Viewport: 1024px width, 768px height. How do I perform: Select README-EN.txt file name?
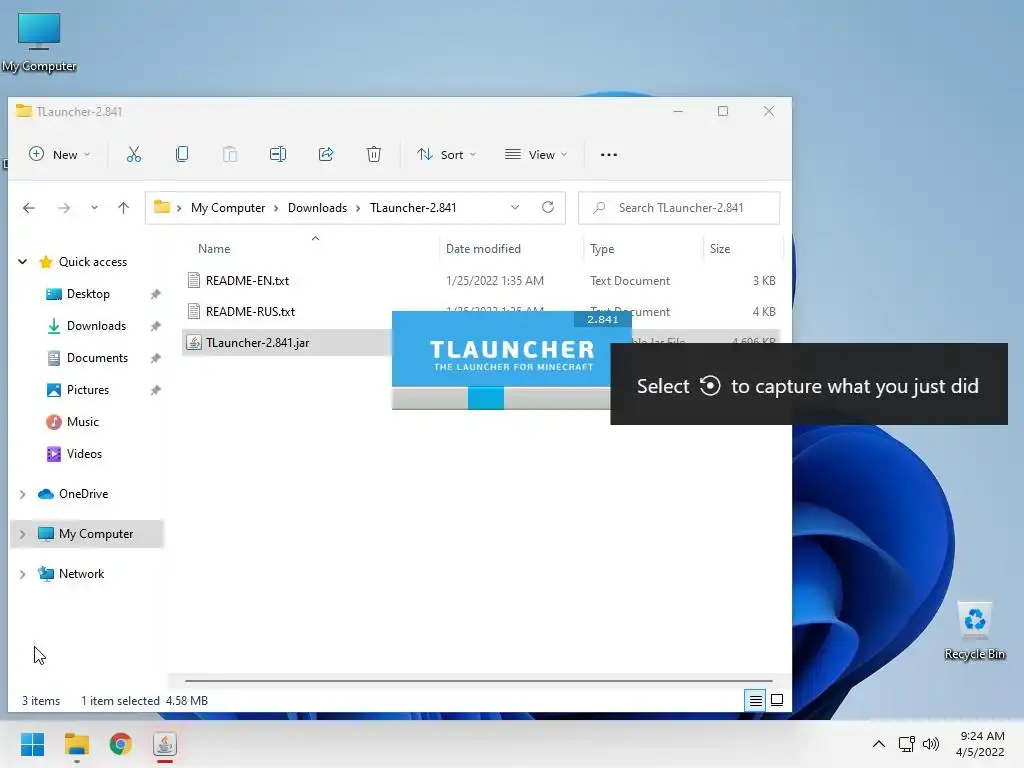pos(248,280)
